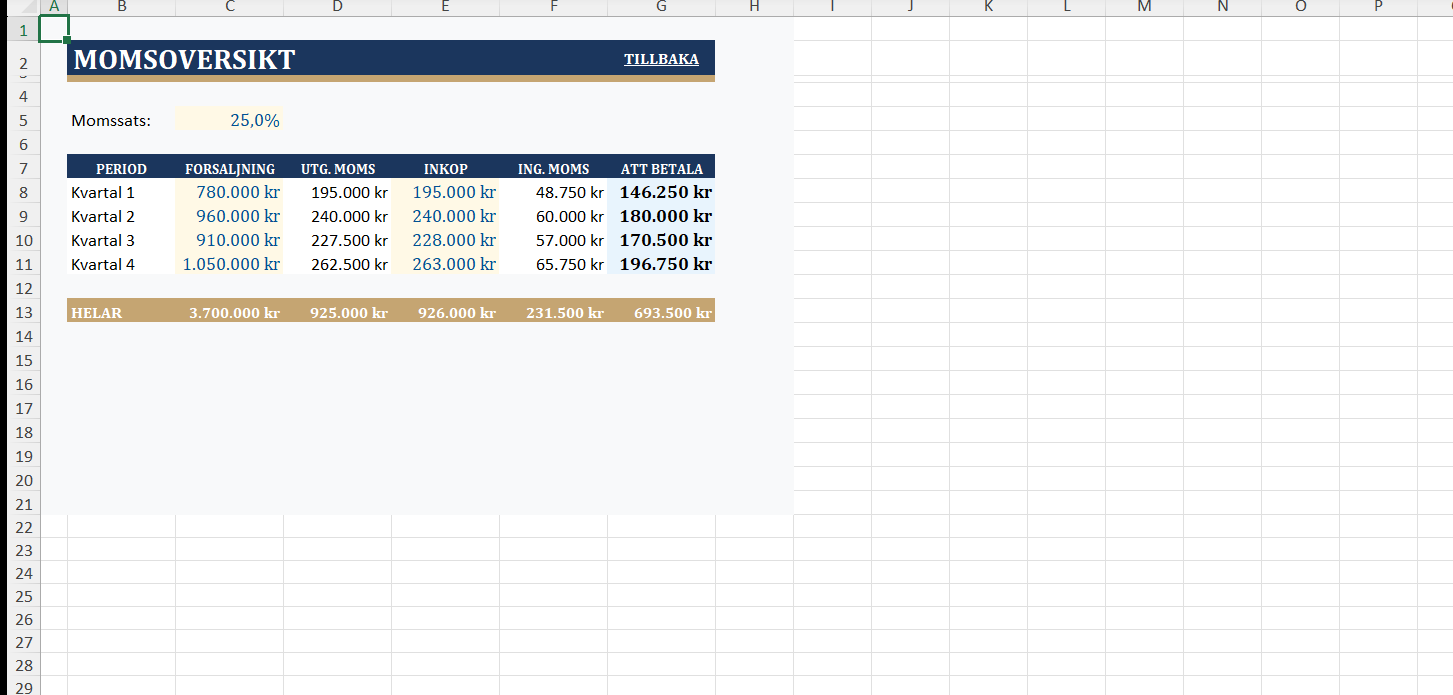
Task: Select column C header
Action: click(230, 7)
